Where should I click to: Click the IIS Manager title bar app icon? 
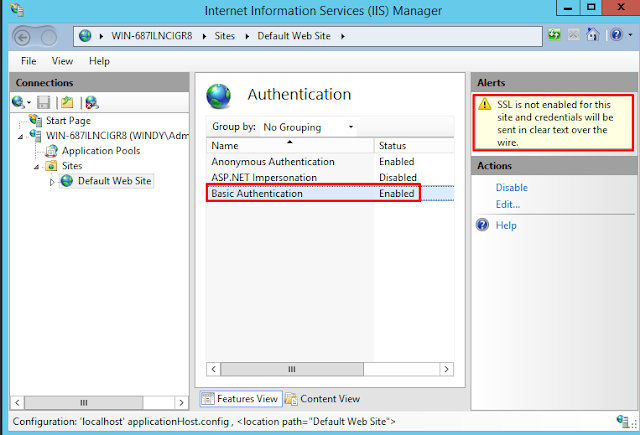(17, 9)
